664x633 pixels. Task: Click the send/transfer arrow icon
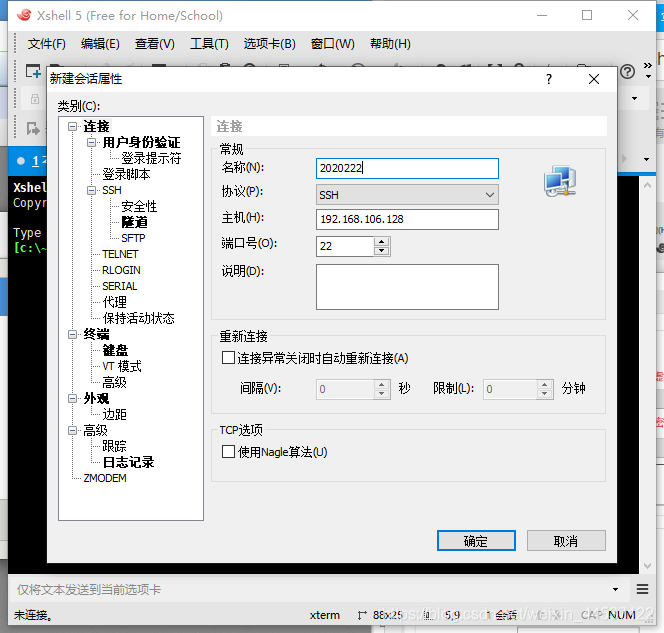click(x=33, y=128)
